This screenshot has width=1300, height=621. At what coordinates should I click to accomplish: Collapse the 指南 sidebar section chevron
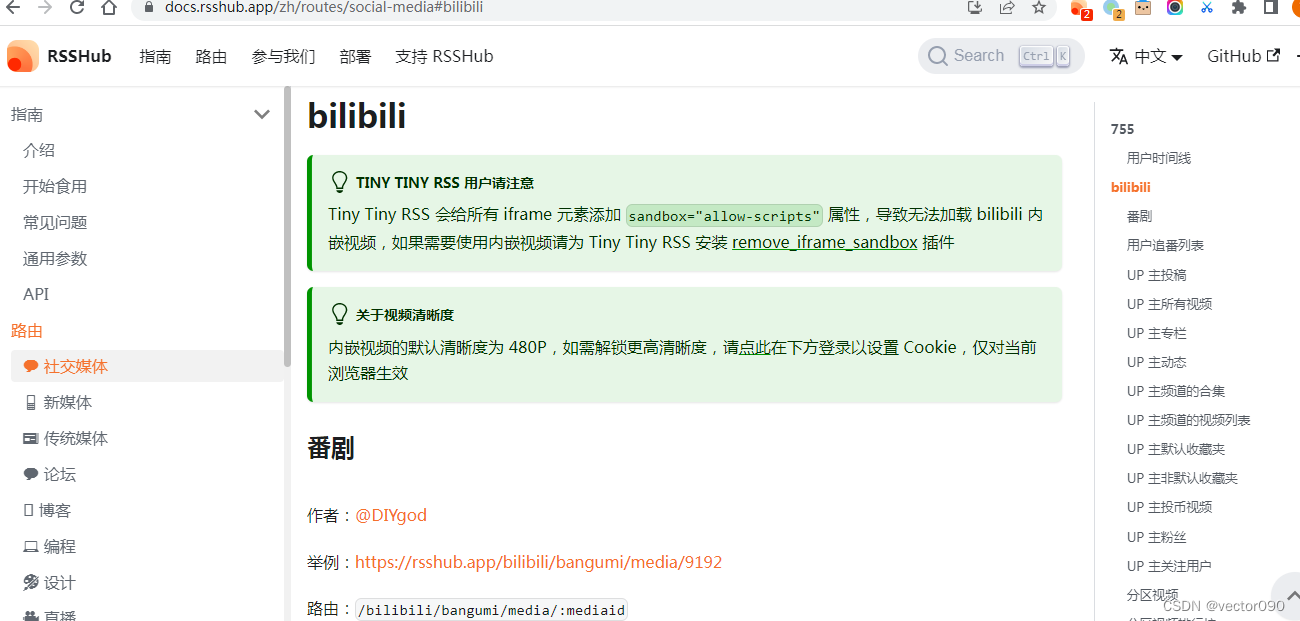(262, 114)
